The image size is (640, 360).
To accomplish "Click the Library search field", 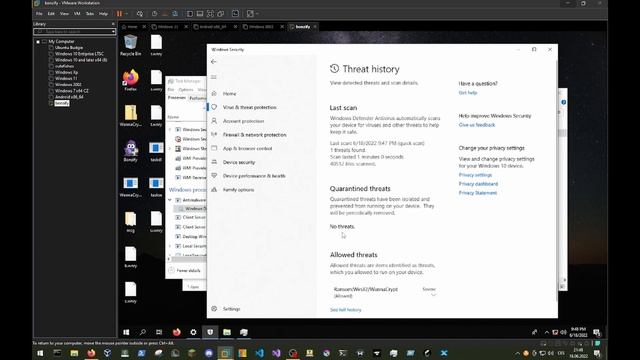I will point(74,31).
